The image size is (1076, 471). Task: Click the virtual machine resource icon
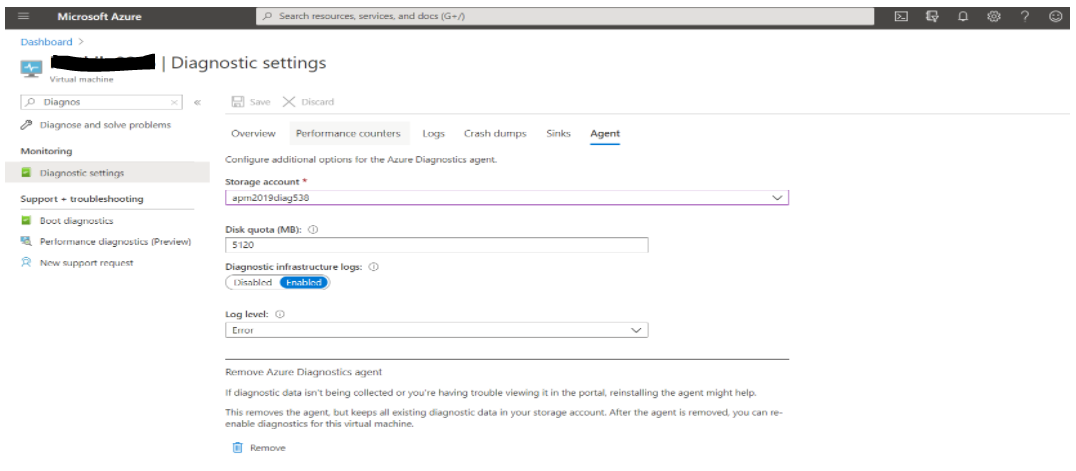(x=32, y=68)
